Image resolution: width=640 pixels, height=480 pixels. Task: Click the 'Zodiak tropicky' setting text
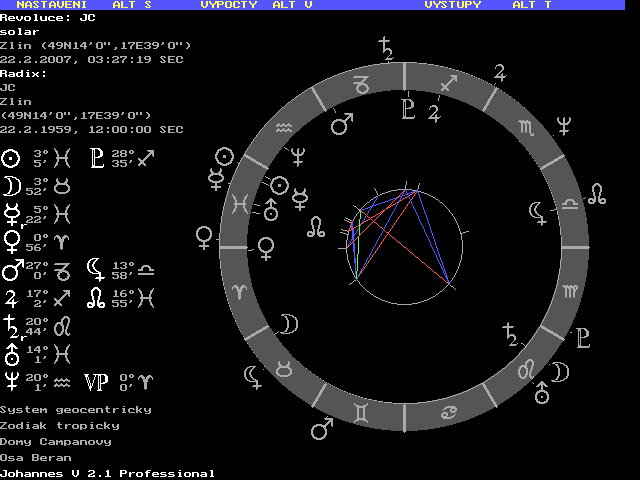point(59,425)
